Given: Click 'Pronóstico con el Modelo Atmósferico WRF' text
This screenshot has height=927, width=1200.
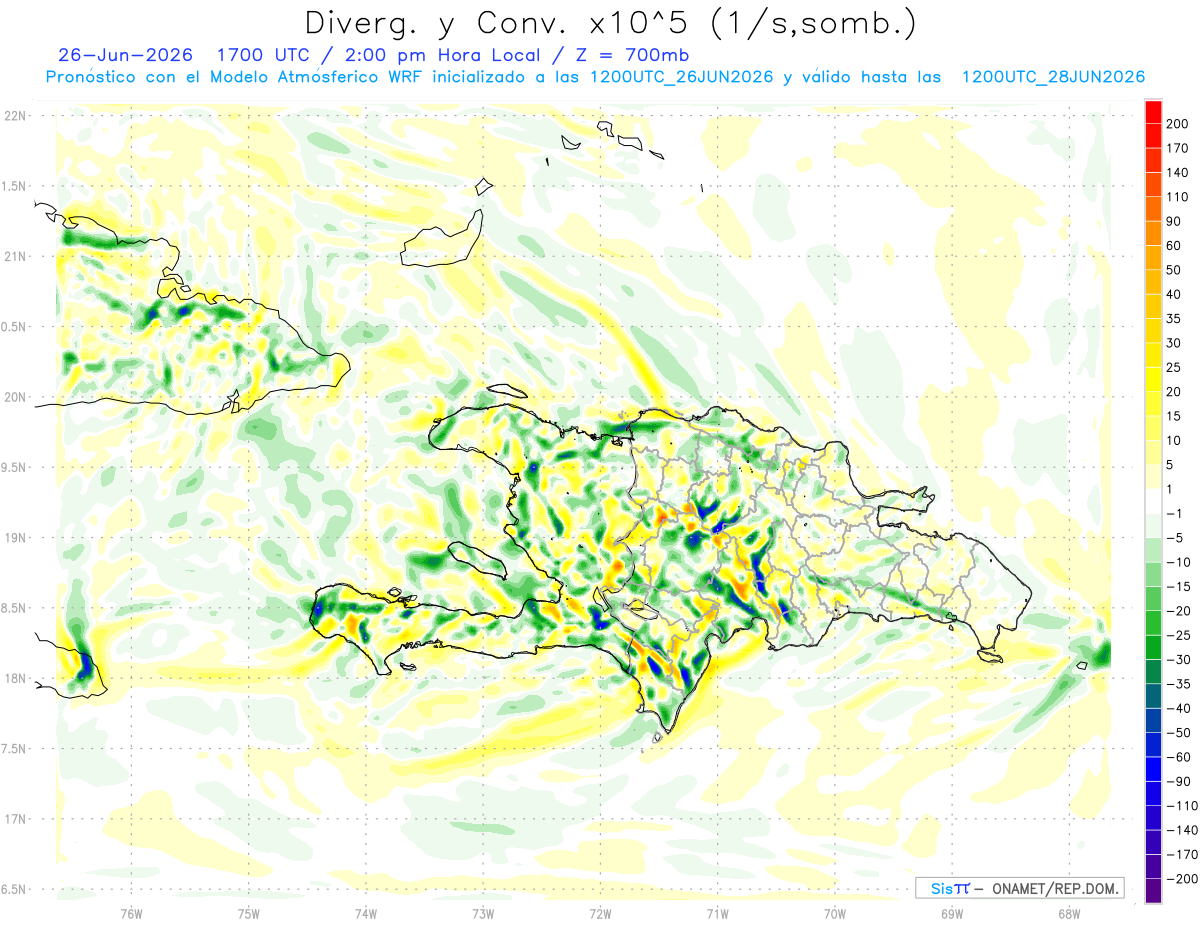Looking at the screenshot, I should pos(235,77).
